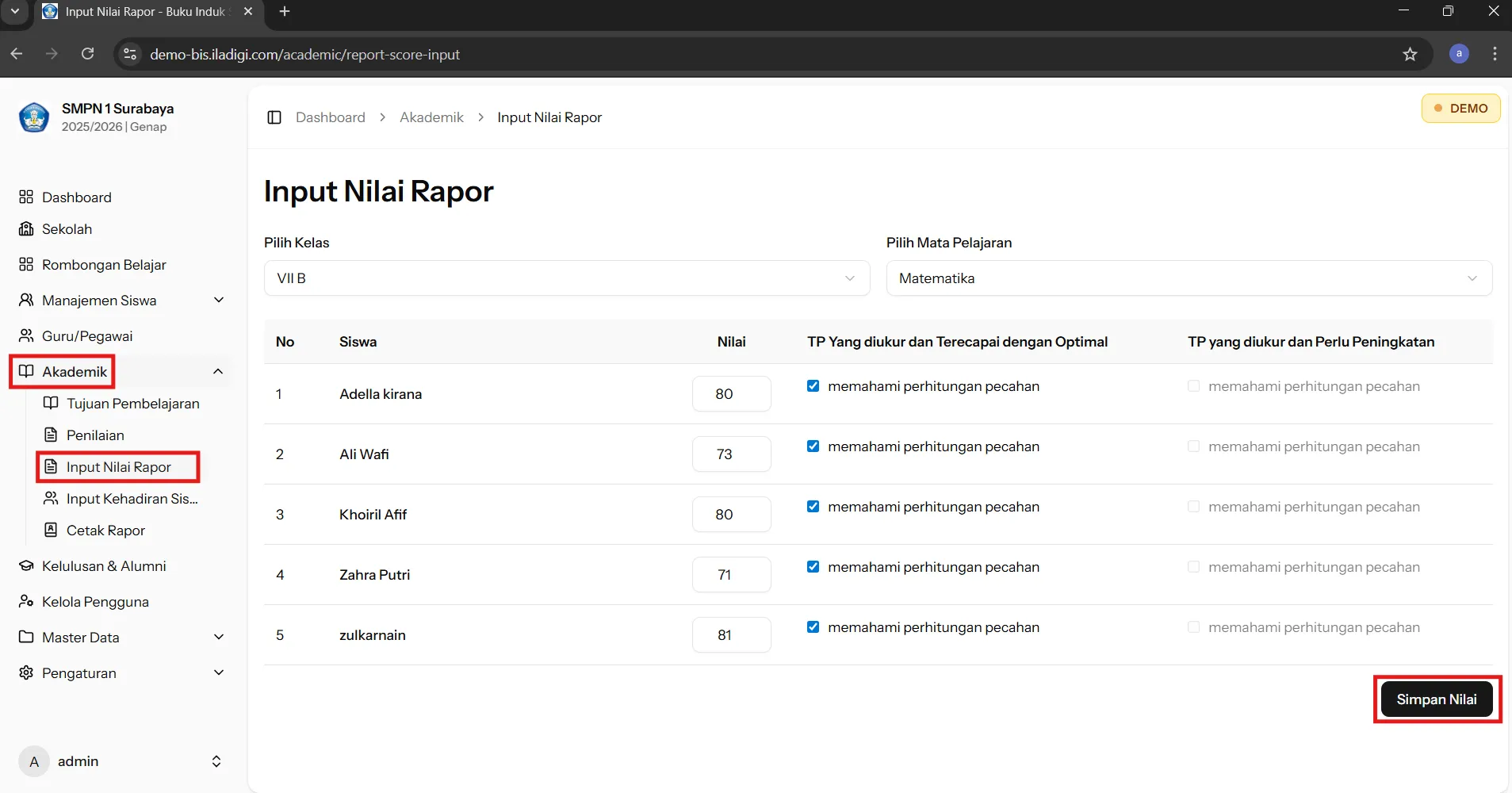The width and height of the screenshot is (1512, 793).
Task: Open the Chrome three-dot menu
Action: point(1495,54)
